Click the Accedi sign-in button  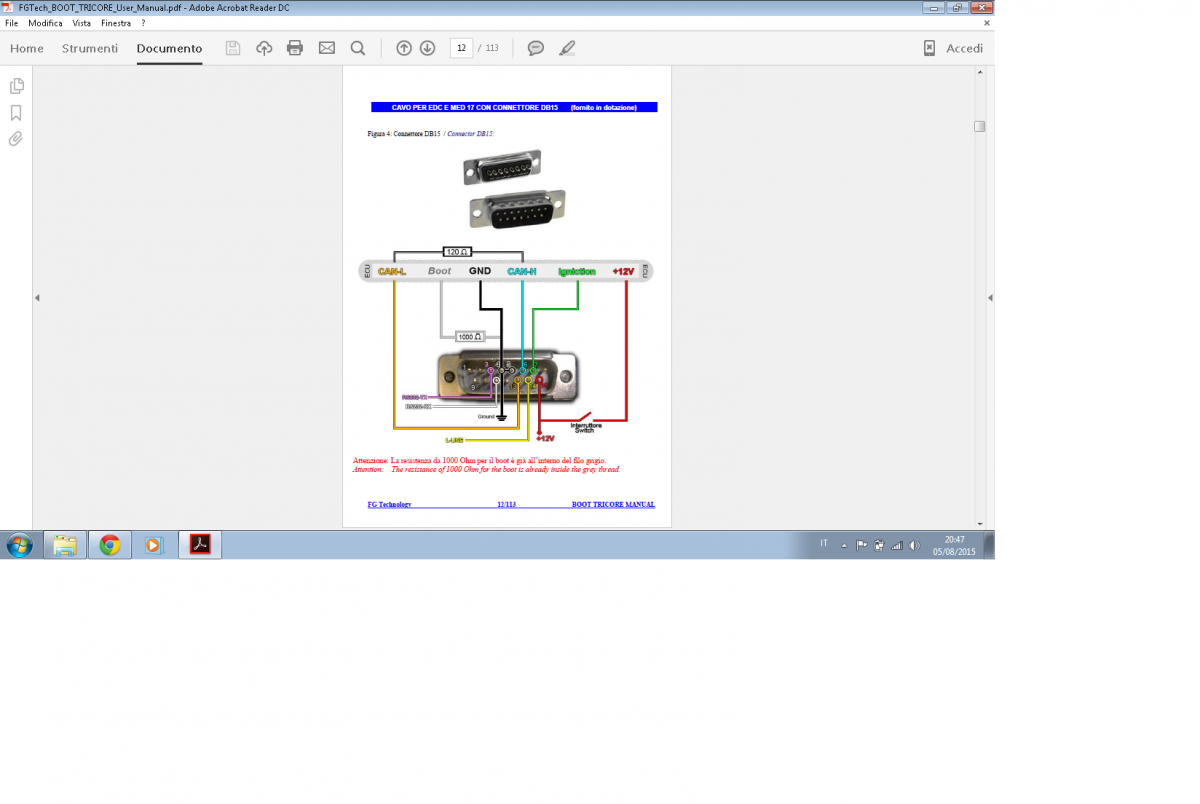point(953,48)
